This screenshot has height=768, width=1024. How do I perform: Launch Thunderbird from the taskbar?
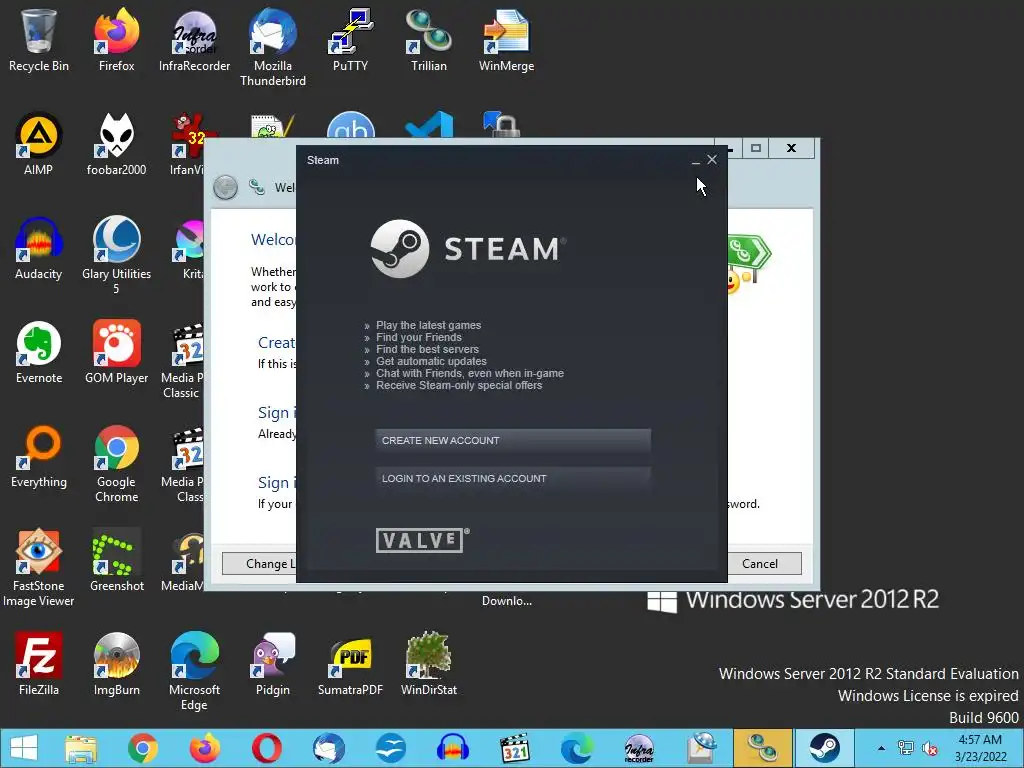328,748
